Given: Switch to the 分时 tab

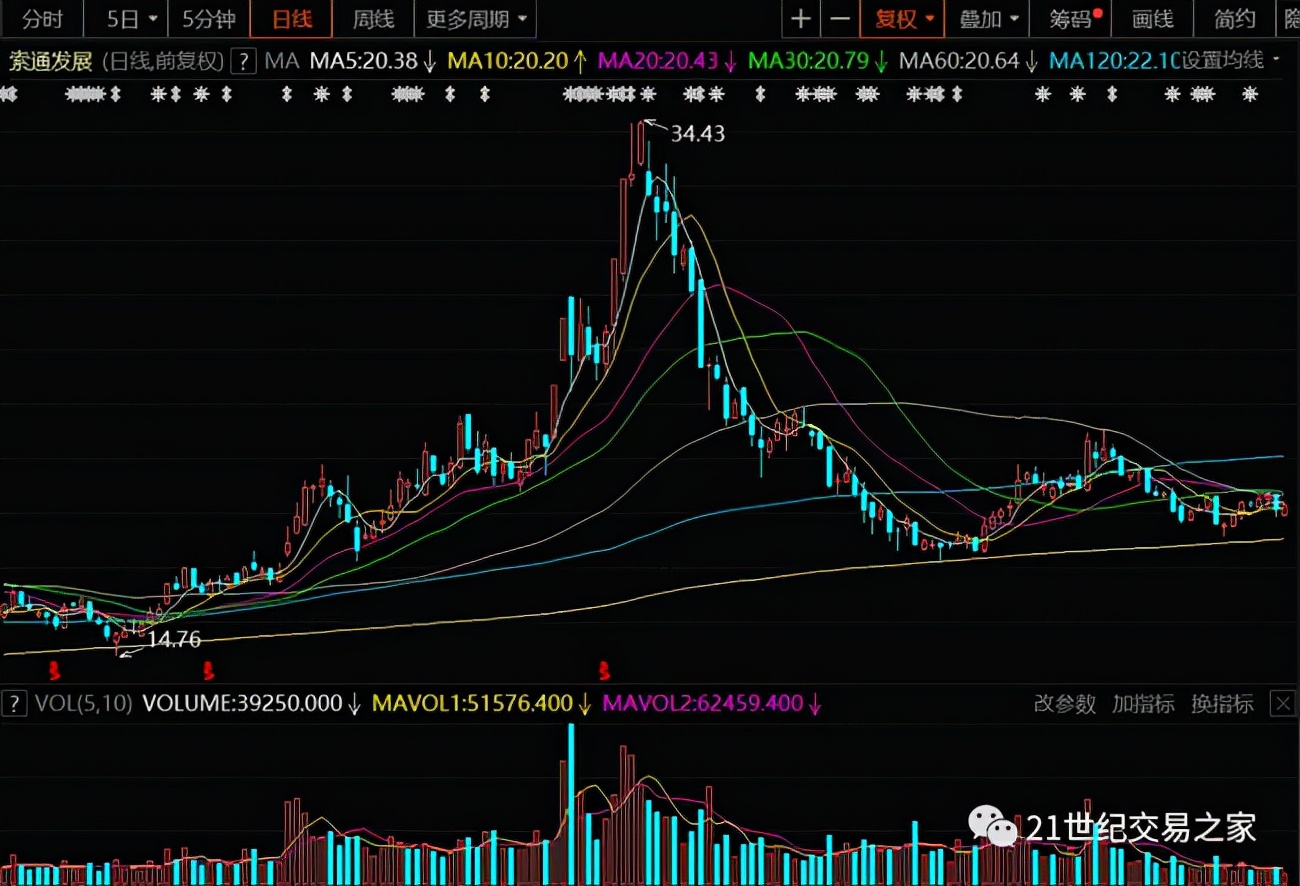Looking at the screenshot, I should [x=41, y=19].
